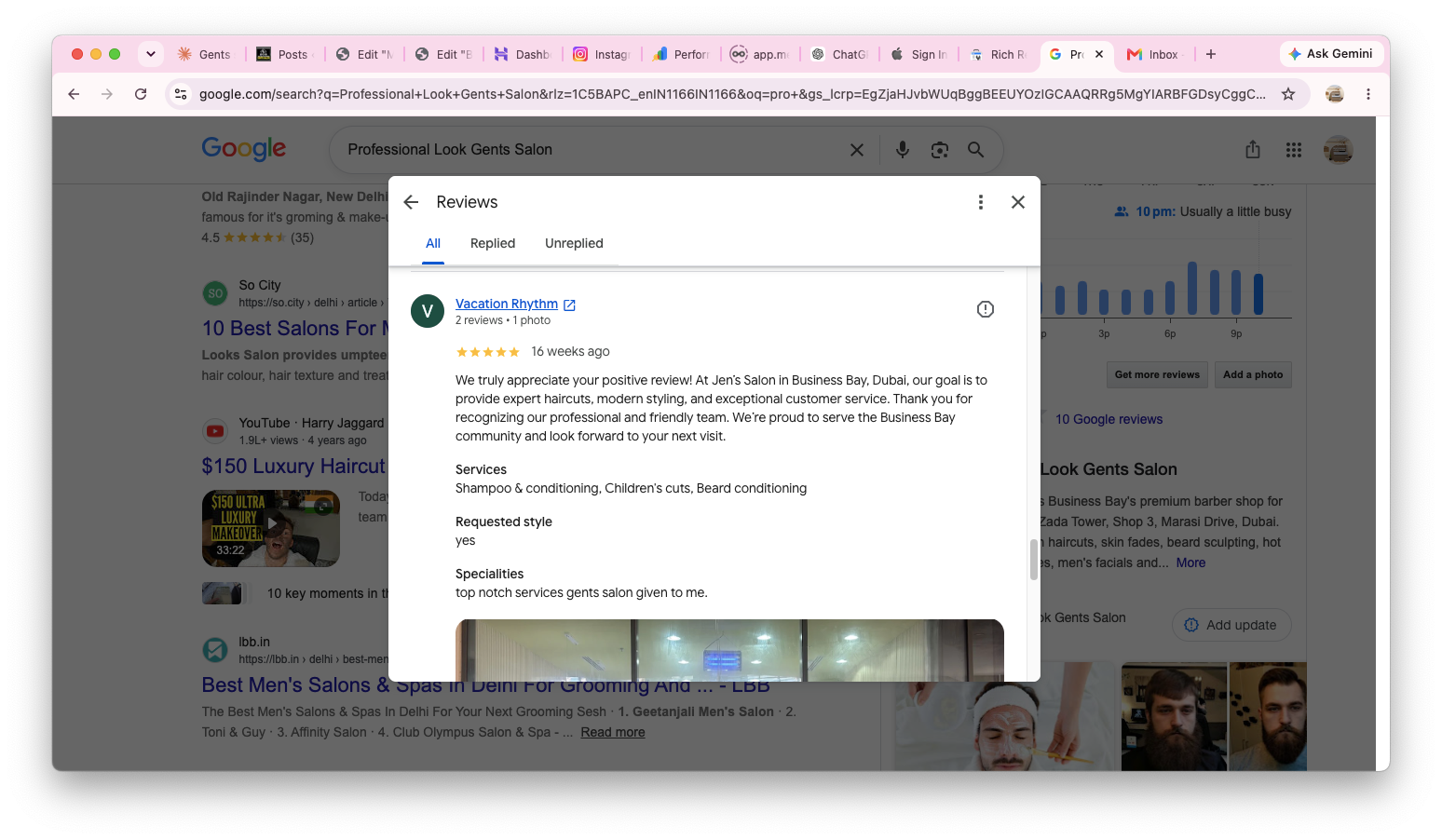
Task: Switch to the Instagram tab
Action: (602, 54)
